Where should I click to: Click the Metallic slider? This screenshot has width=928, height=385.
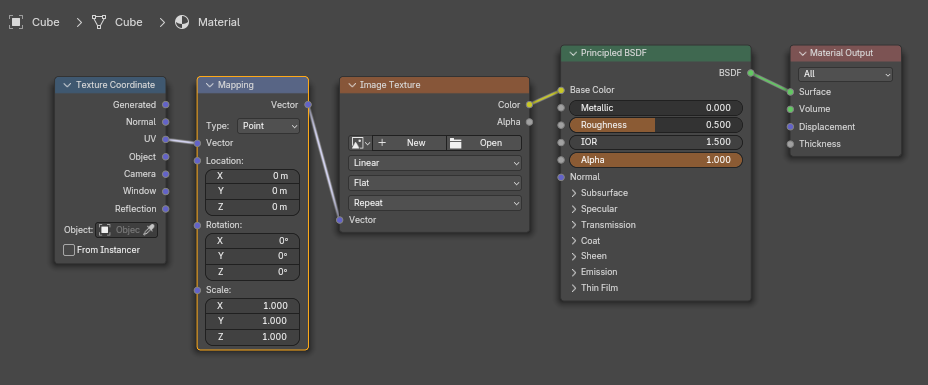(x=655, y=108)
